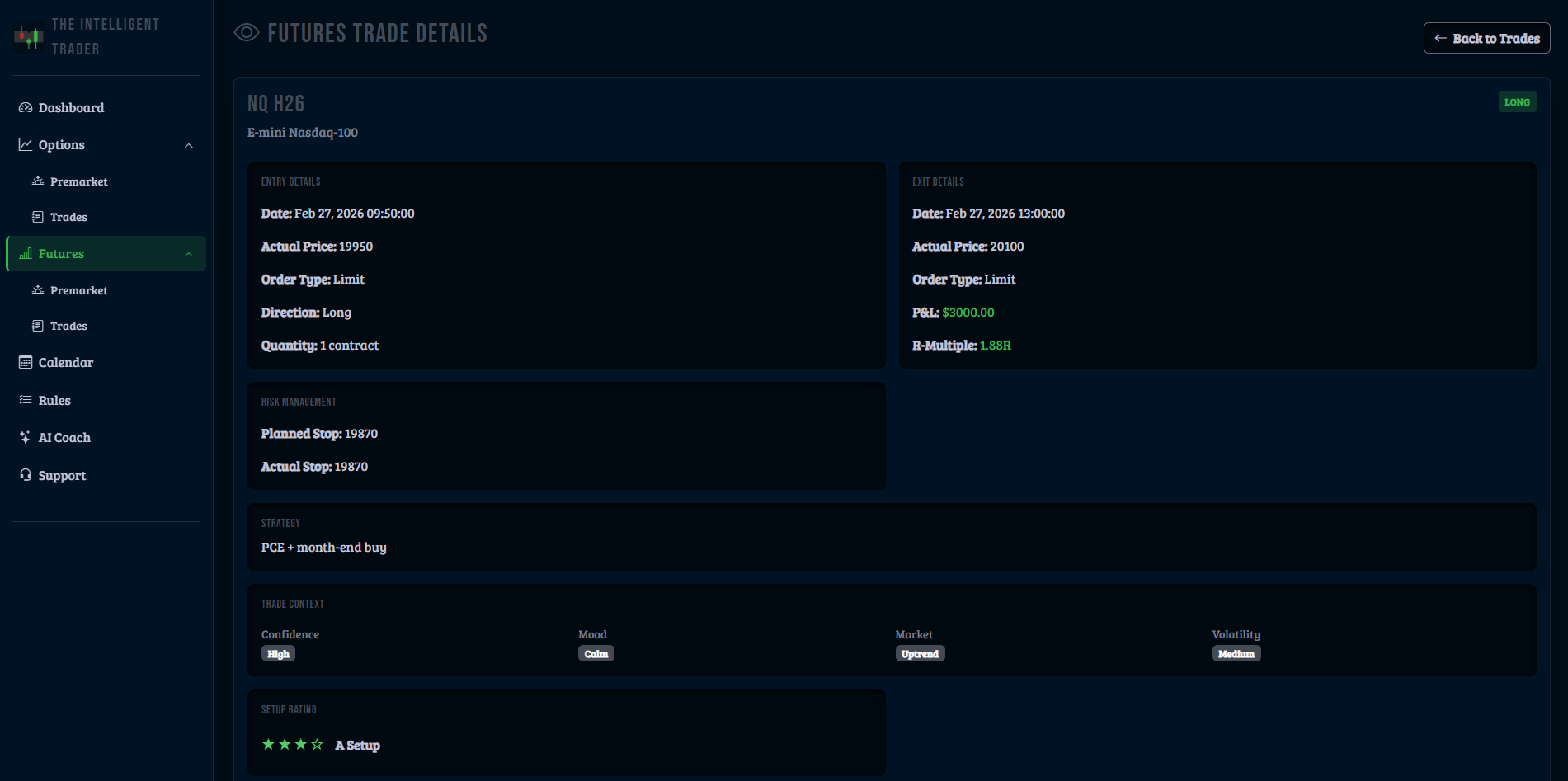Select the Medium volatility badge
Viewport: 1568px width, 781px height.
coord(1236,653)
